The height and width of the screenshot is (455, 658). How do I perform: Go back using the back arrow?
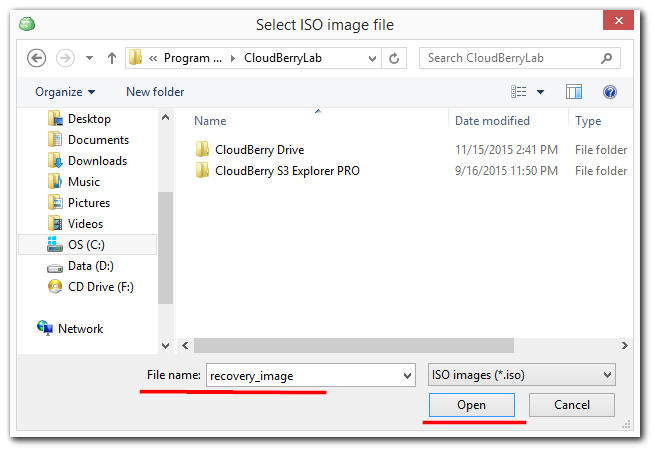(x=37, y=58)
